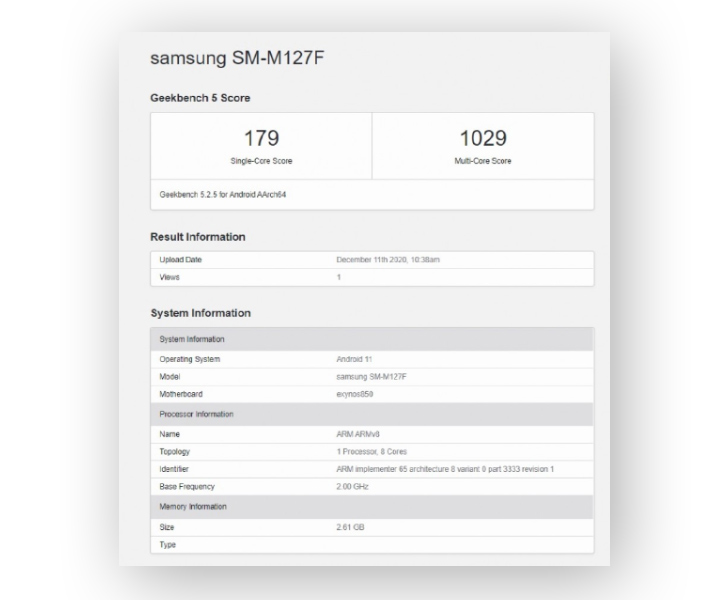Select the single-core score value 179
The image size is (728, 600).
coord(261,138)
